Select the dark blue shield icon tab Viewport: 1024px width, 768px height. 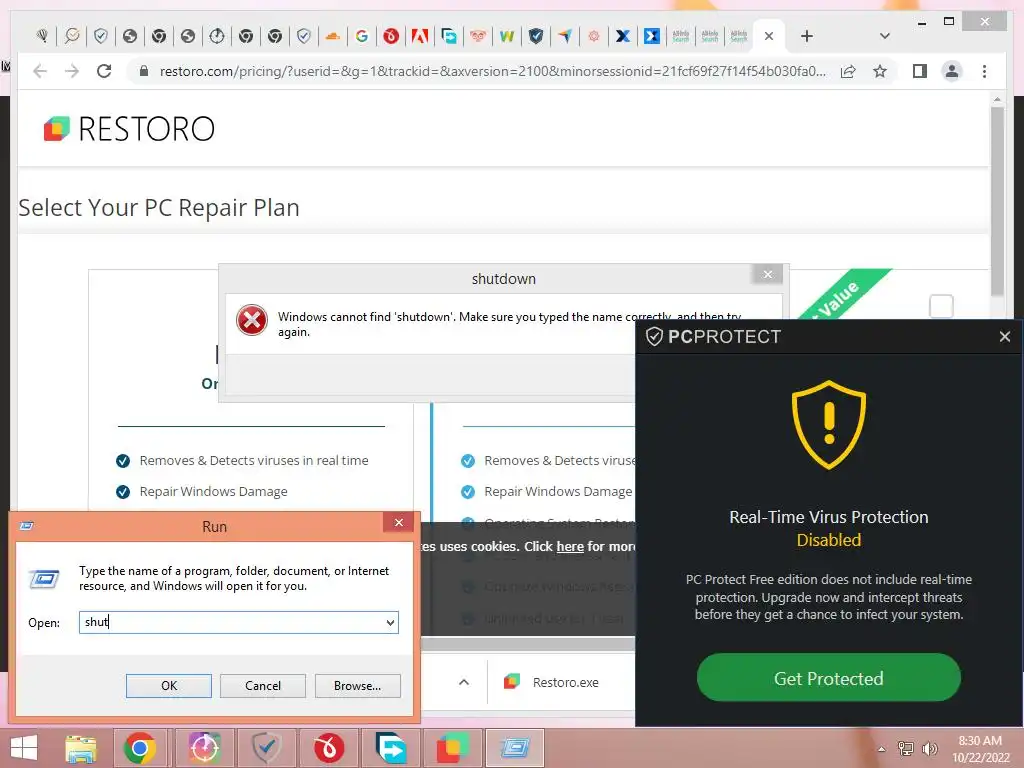coord(536,37)
